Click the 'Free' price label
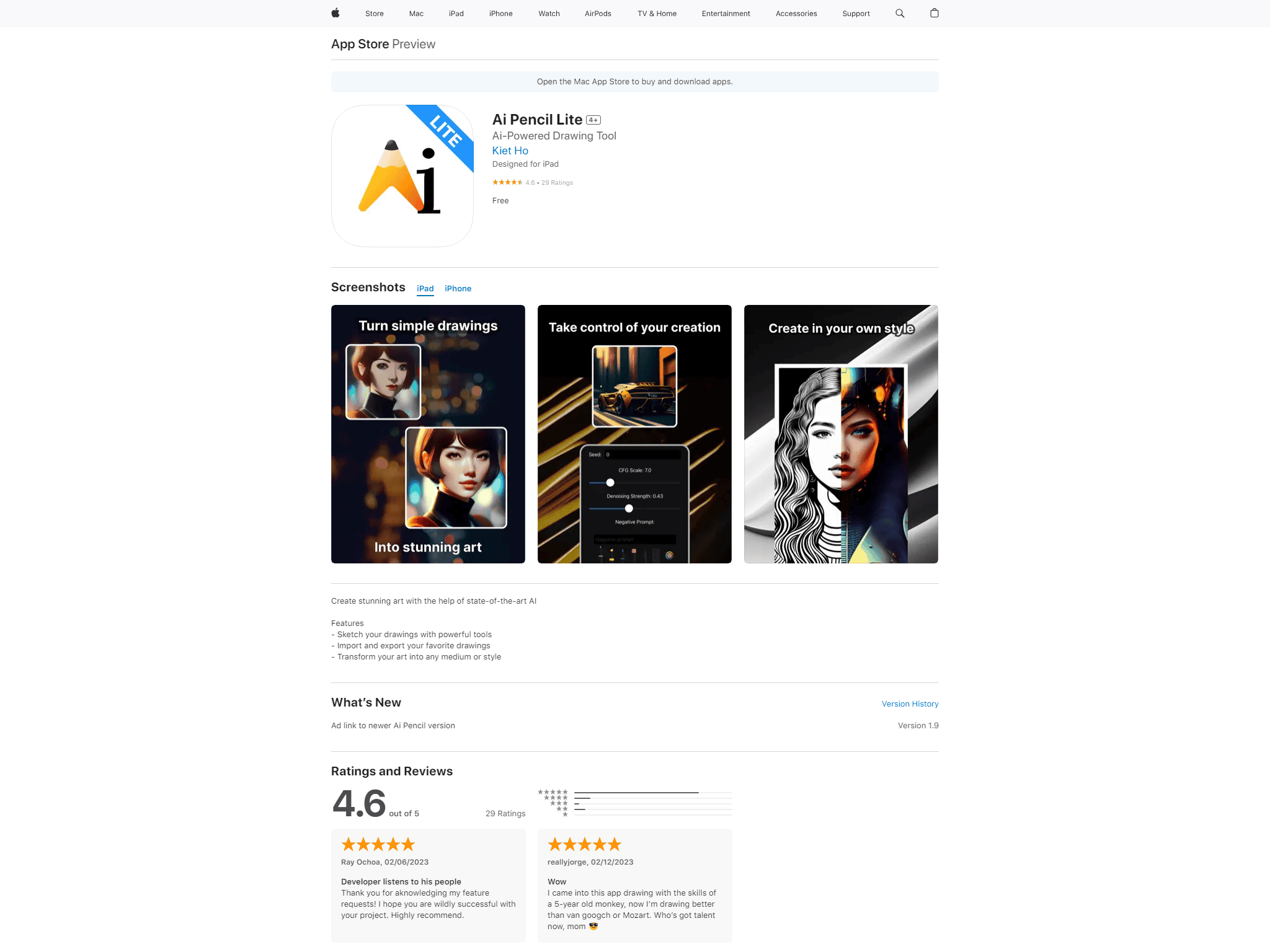Viewport: 1270px width, 952px height. coord(500,201)
